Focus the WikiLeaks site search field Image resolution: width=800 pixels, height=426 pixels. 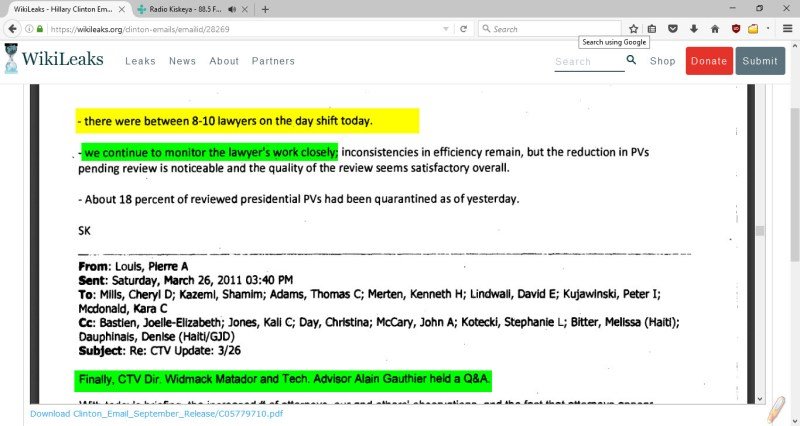[x=589, y=61]
